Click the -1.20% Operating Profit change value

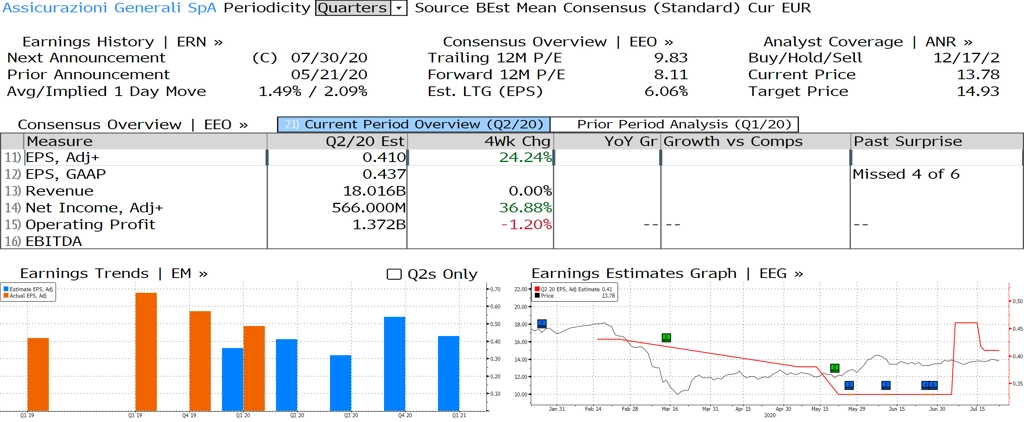(524, 224)
